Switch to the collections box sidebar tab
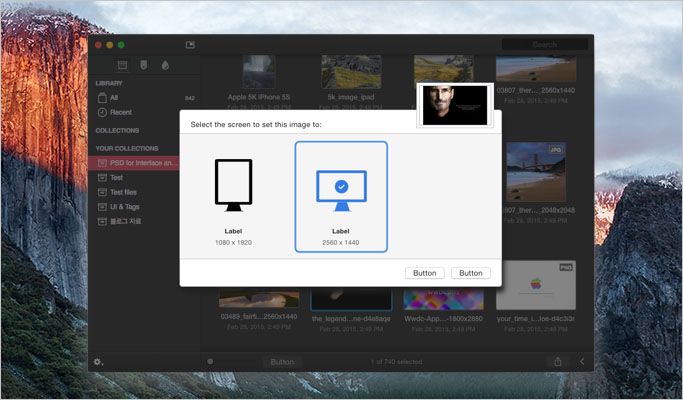The height and width of the screenshot is (400, 683). (122, 65)
